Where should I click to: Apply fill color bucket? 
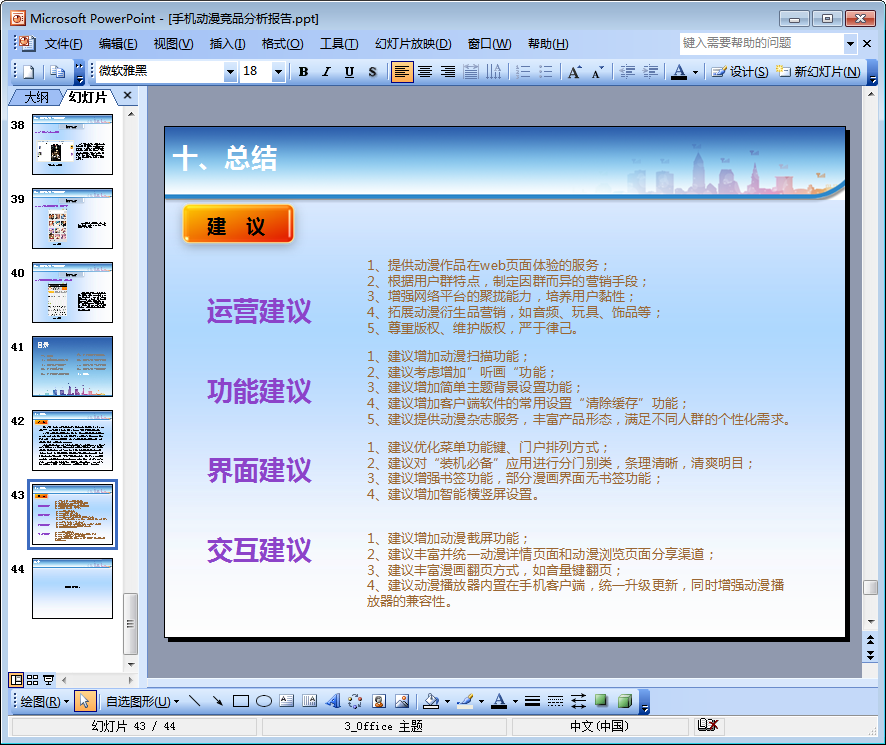[431, 701]
